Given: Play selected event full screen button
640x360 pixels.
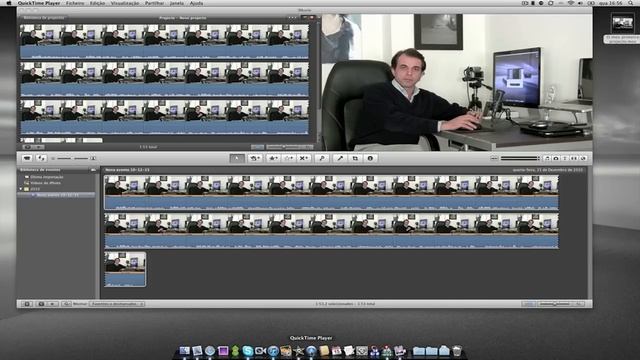Looking at the screenshot, I should pyautogui.click(x=41, y=304).
